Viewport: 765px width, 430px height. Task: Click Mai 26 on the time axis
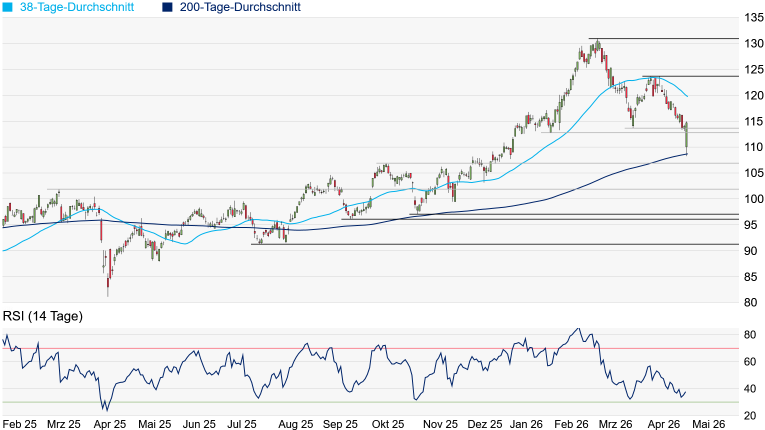[707, 423]
